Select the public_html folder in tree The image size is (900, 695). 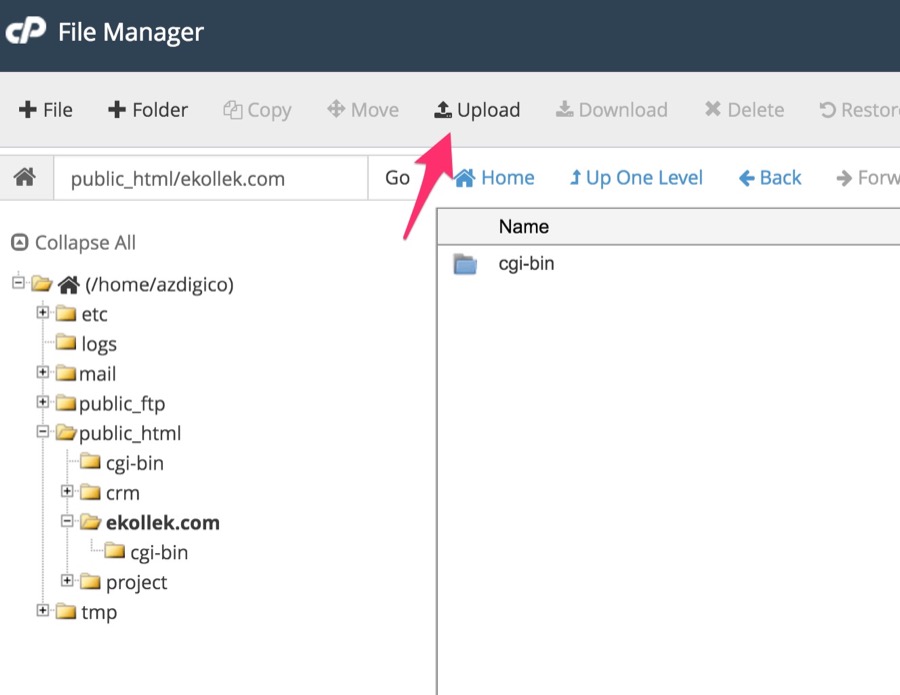pos(130,433)
